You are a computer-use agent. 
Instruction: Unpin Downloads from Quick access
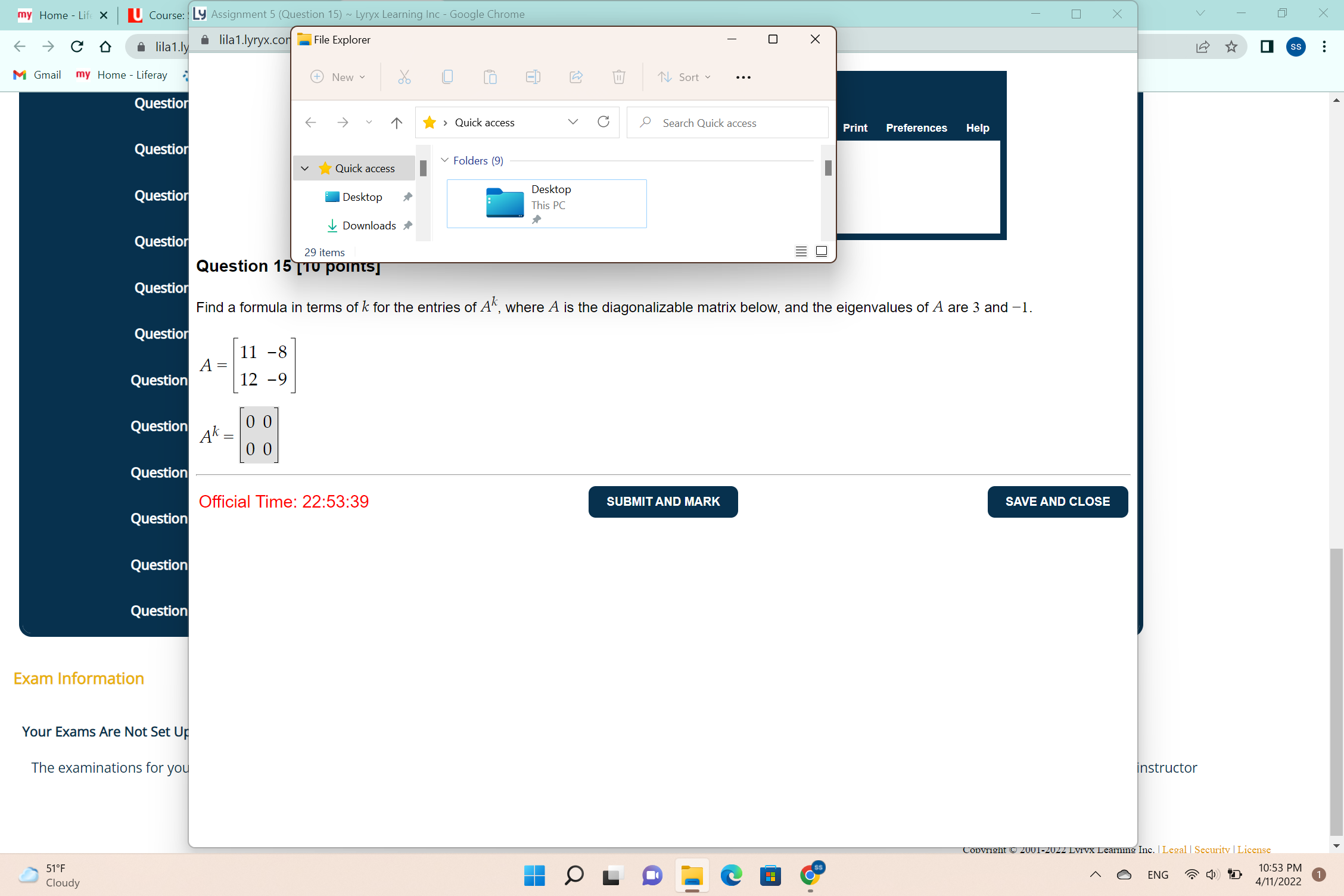408,225
